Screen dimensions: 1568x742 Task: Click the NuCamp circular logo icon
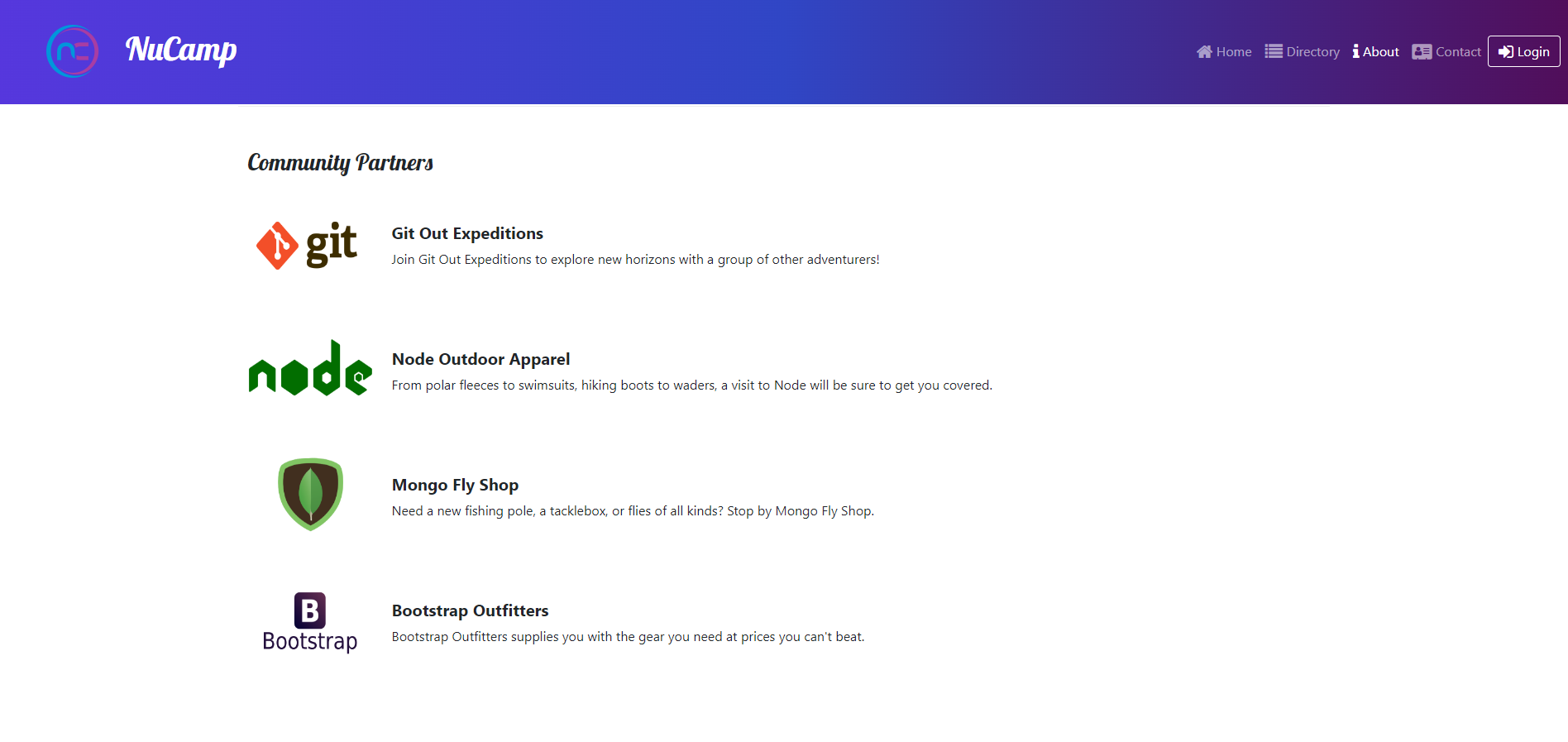(73, 51)
